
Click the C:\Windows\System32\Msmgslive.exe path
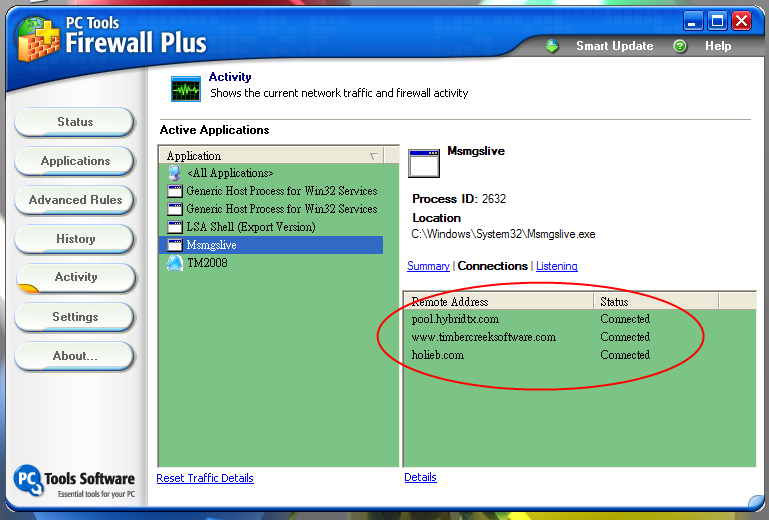pos(503,234)
